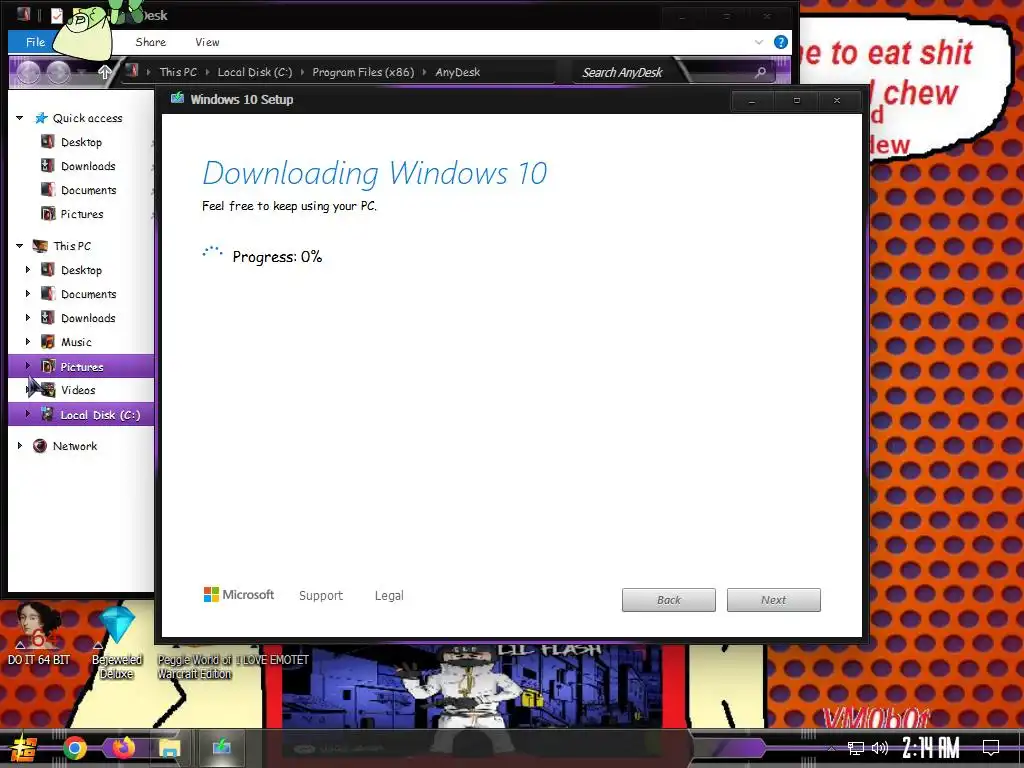Viewport: 1024px width, 768px height.
Task: Open DO IT 64 BIT desktop shortcut
Action: coord(39,633)
